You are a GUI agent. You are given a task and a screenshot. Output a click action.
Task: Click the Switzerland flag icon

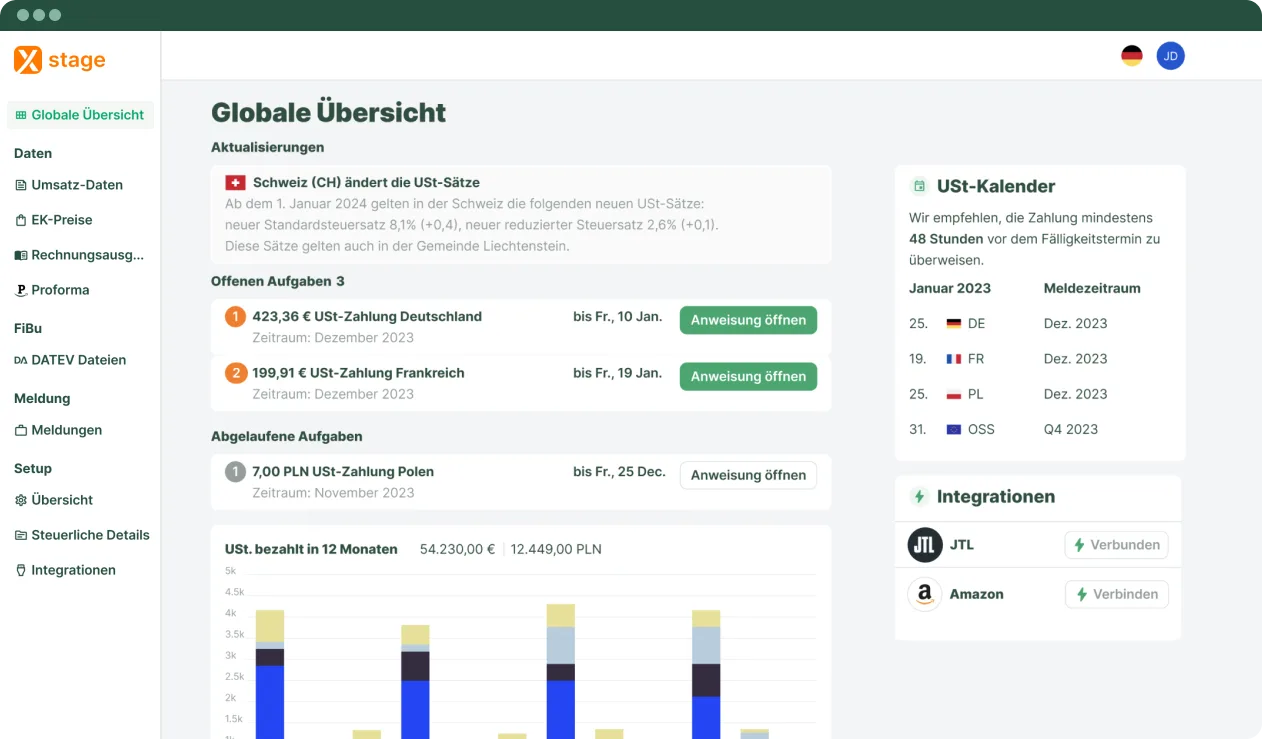click(235, 183)
